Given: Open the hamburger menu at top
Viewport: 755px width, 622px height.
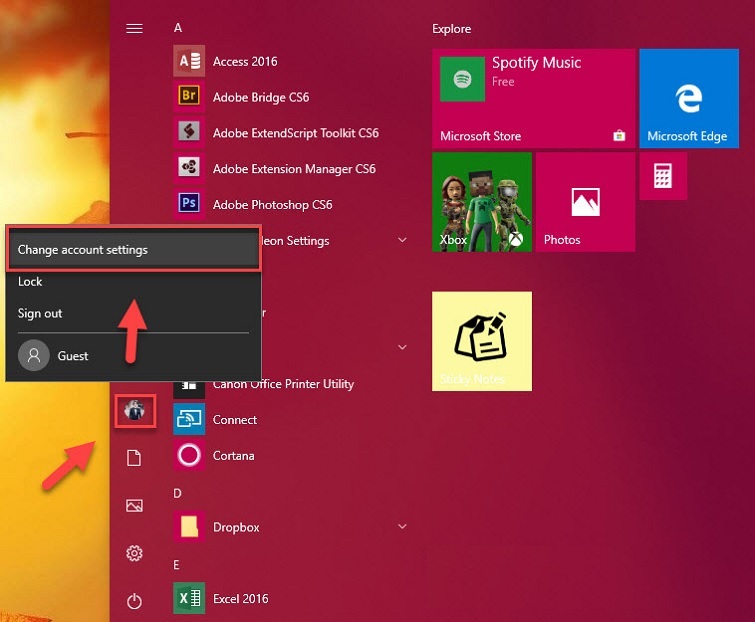Looking at the screenshot, I should [134, 29].
